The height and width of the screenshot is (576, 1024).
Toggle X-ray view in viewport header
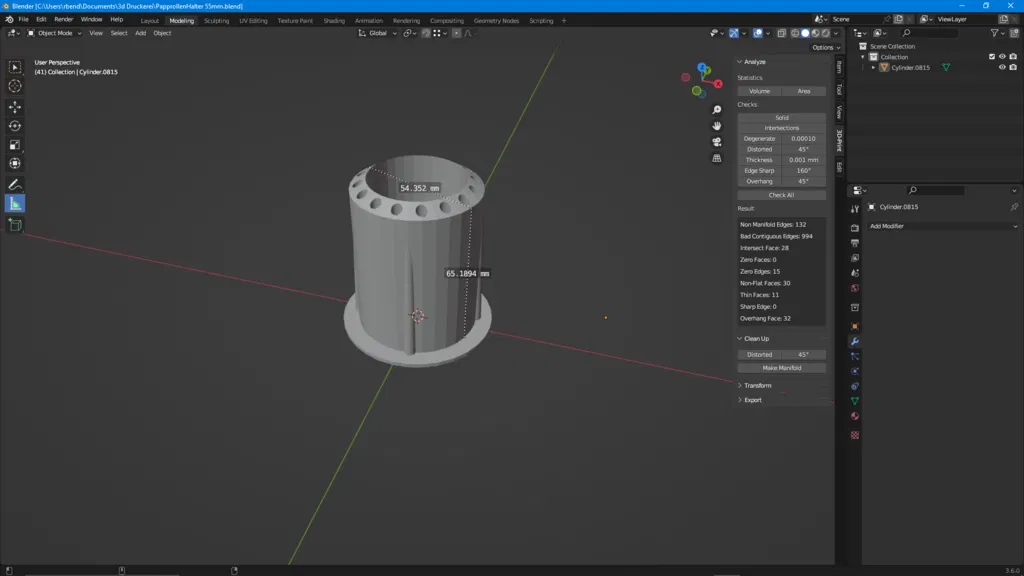(x=782, y=33)
